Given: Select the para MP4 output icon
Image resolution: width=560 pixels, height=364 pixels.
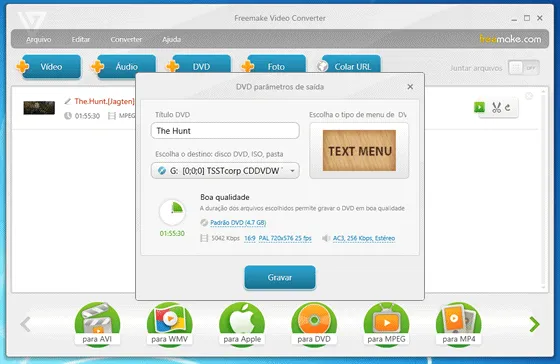Looking at the screenshot, I should click(459, 324).
